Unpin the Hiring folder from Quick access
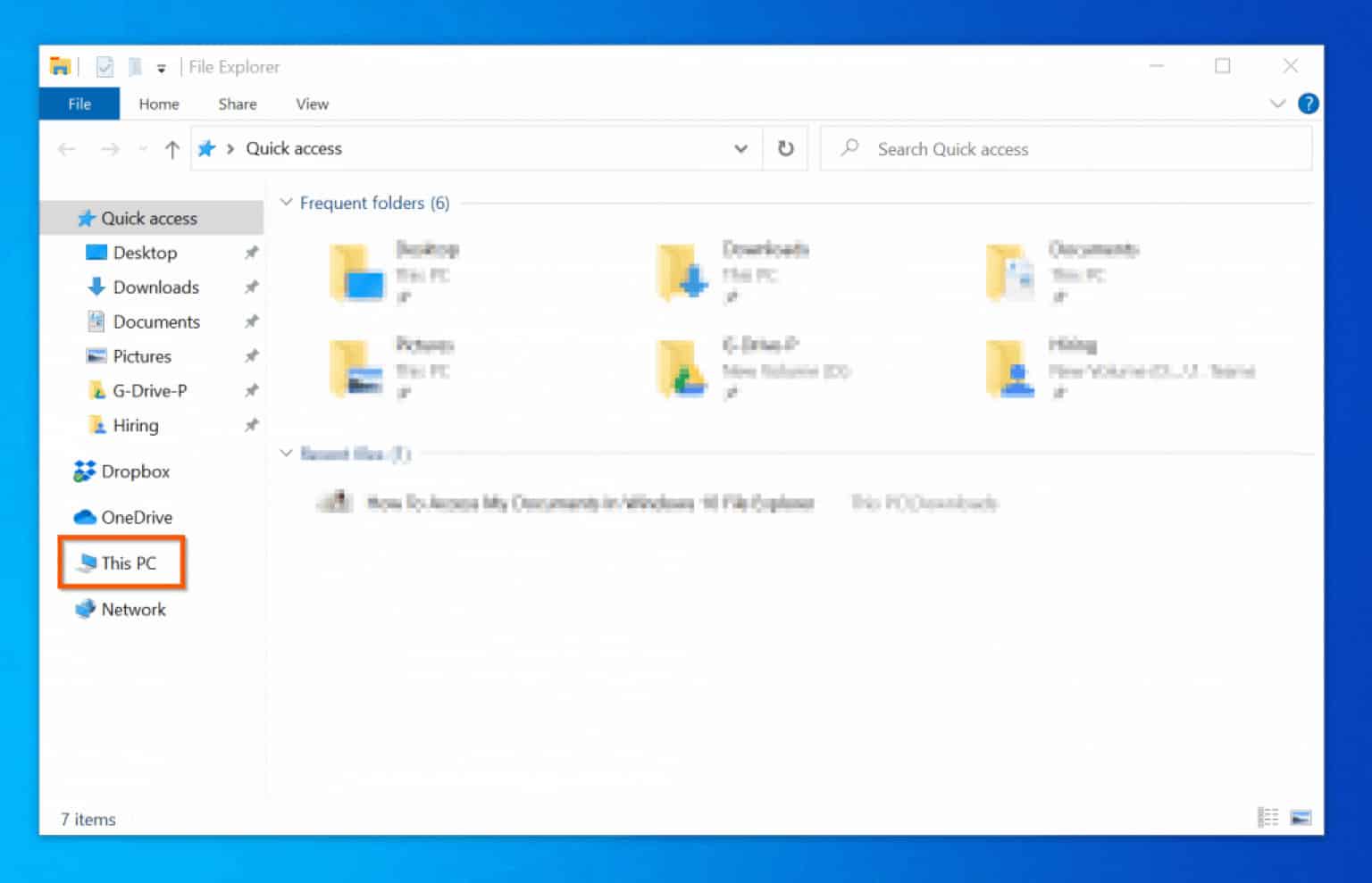Viewport: 1372px width, 883px height. tap(251, 425)
